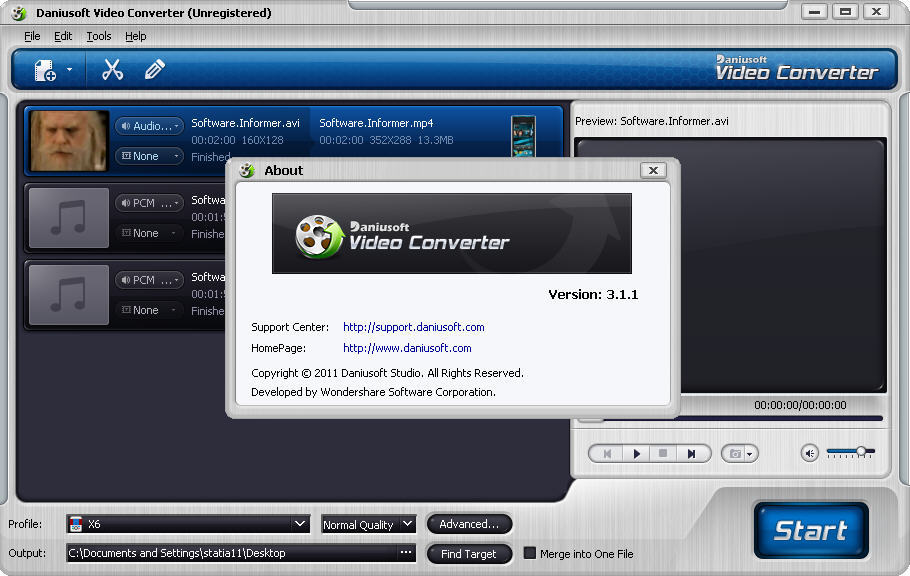Click the Daniusoft title bar app icon

(19, 13)
